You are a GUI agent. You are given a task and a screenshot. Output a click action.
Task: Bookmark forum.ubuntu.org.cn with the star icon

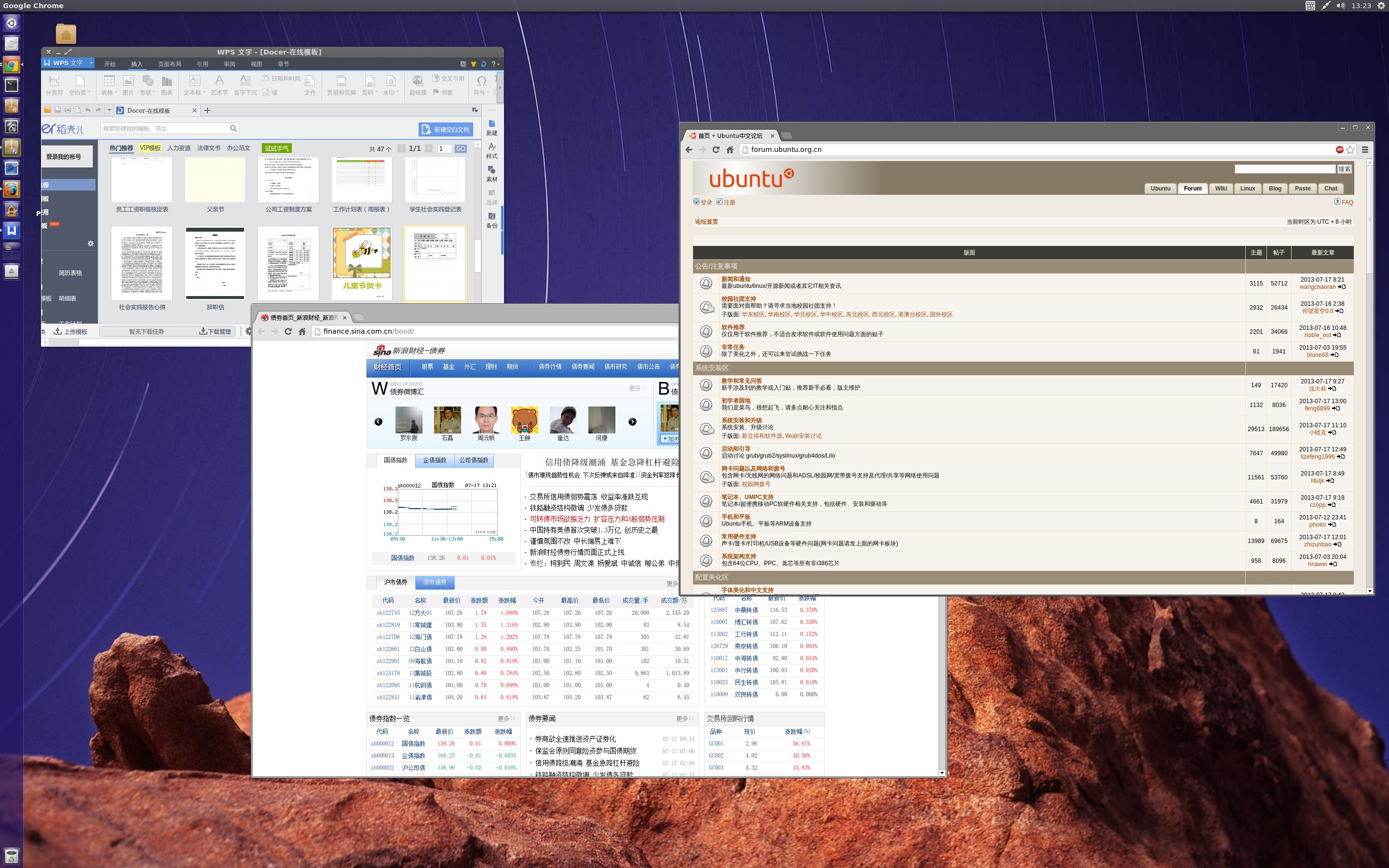coord(1350,149)
